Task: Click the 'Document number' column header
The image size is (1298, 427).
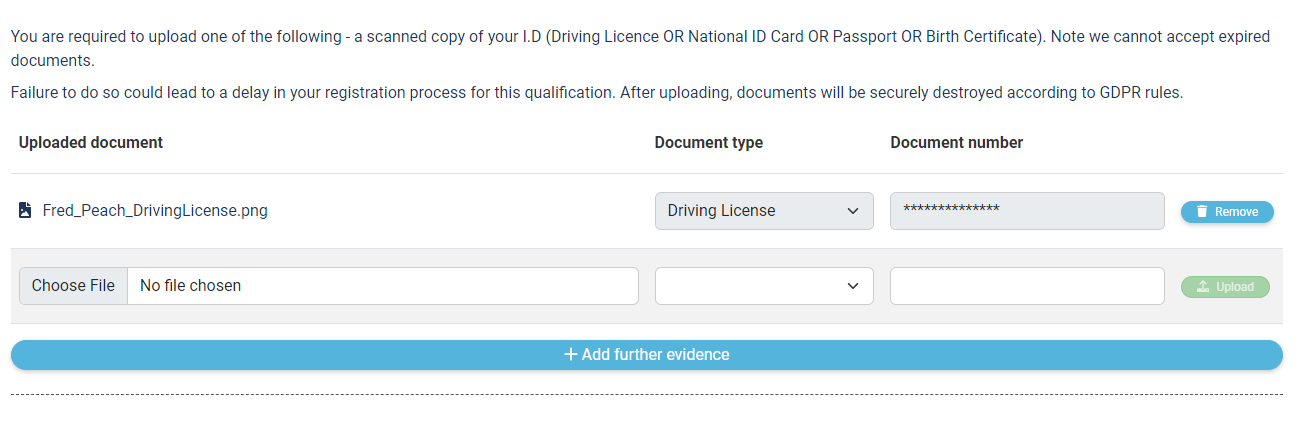Action: (x=957, y=142)
